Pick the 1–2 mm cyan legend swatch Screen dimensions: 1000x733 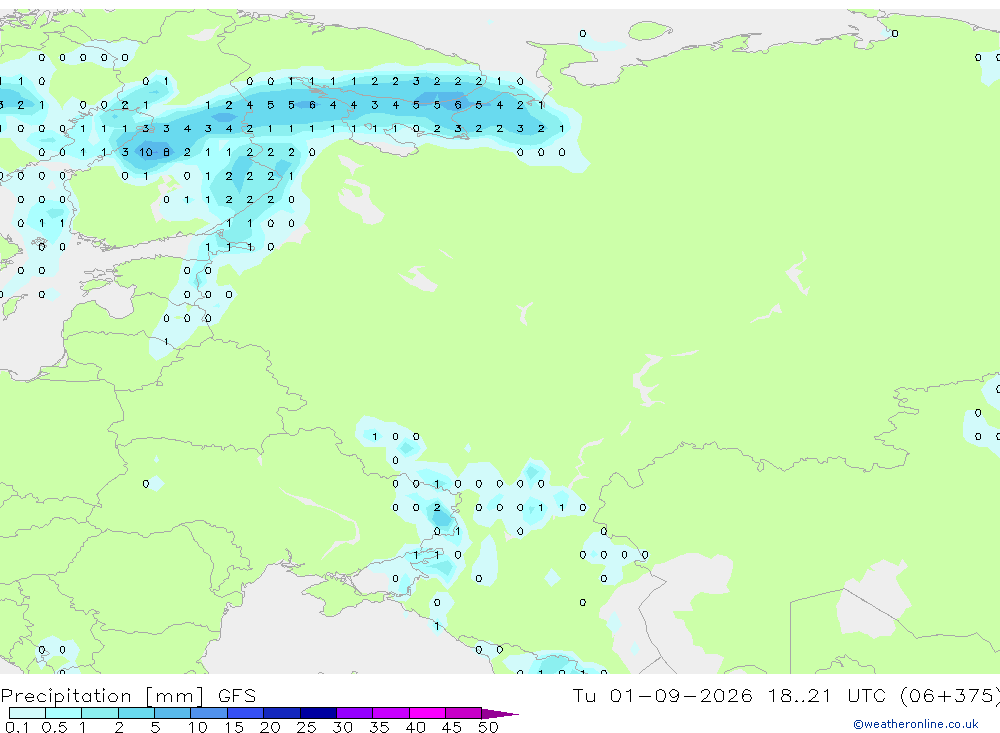100,713
